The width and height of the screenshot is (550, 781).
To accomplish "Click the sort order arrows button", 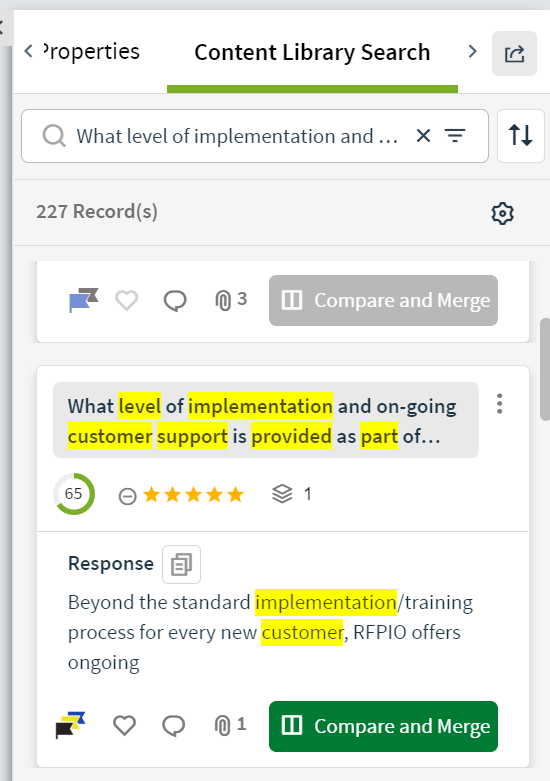I will coord(521,135).
